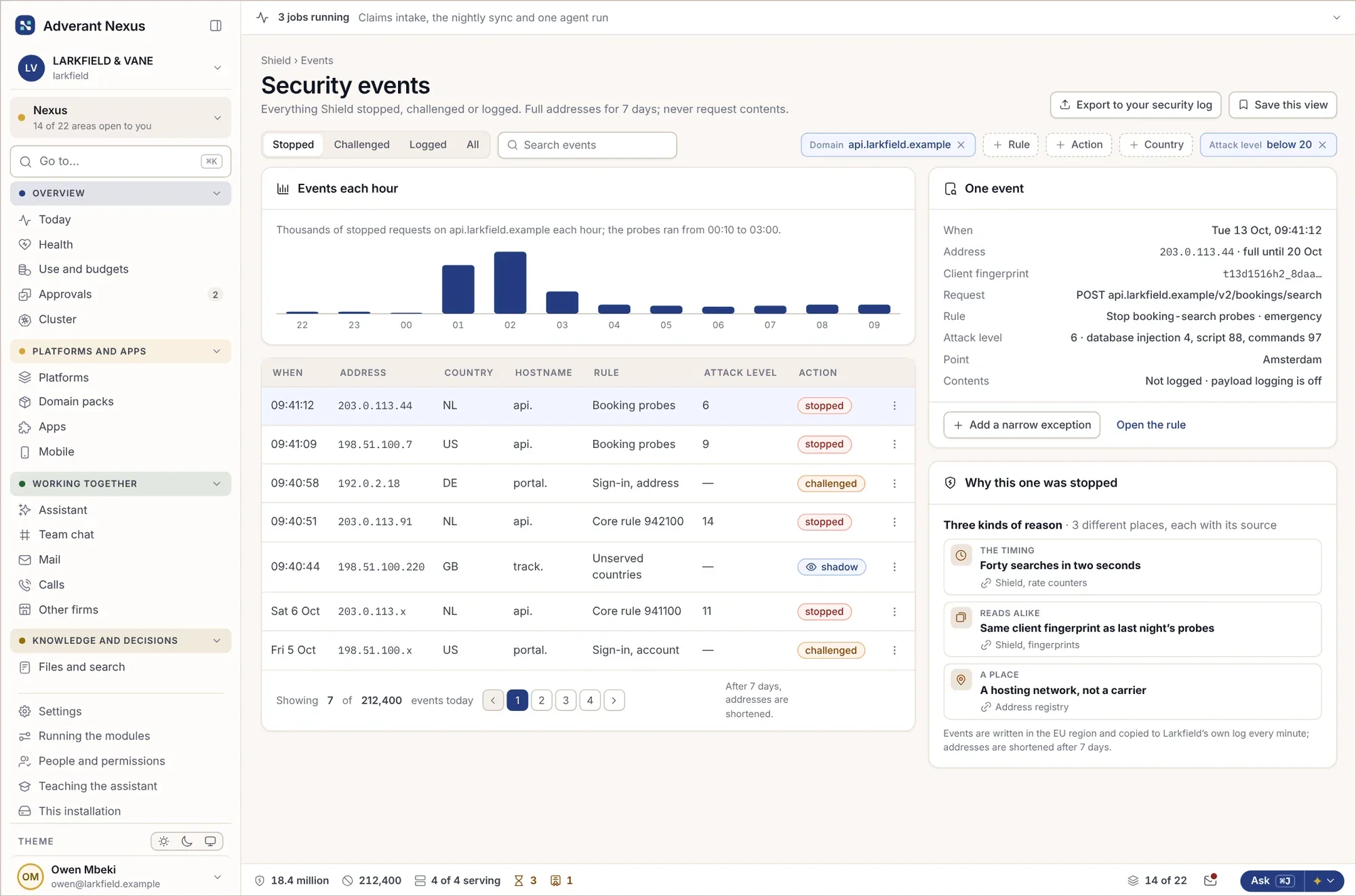Open Team chat hash icon

[25, 535]
